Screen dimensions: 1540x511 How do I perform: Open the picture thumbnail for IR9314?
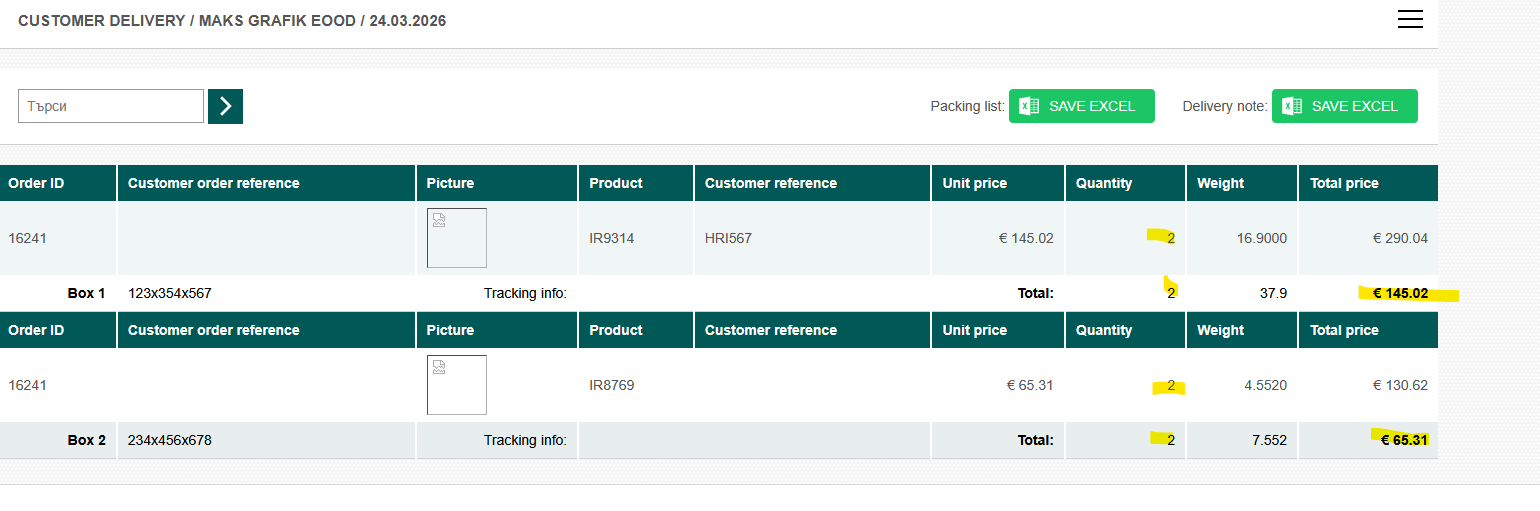tap(457, 238)
